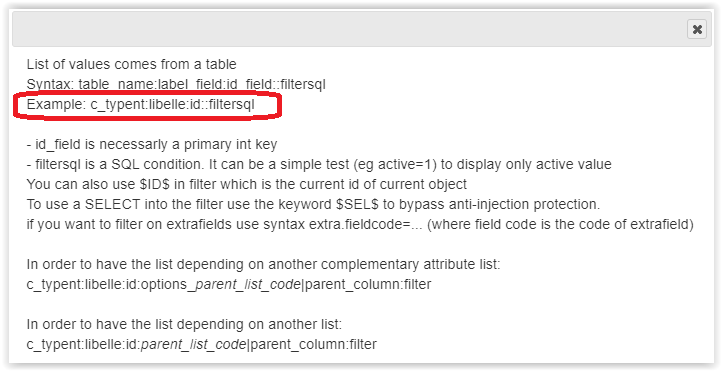The height and width of the screenshot is (371, 722).
Task: Click "parent_column:filter" in the last line
Action: click(x=314, y=344)
